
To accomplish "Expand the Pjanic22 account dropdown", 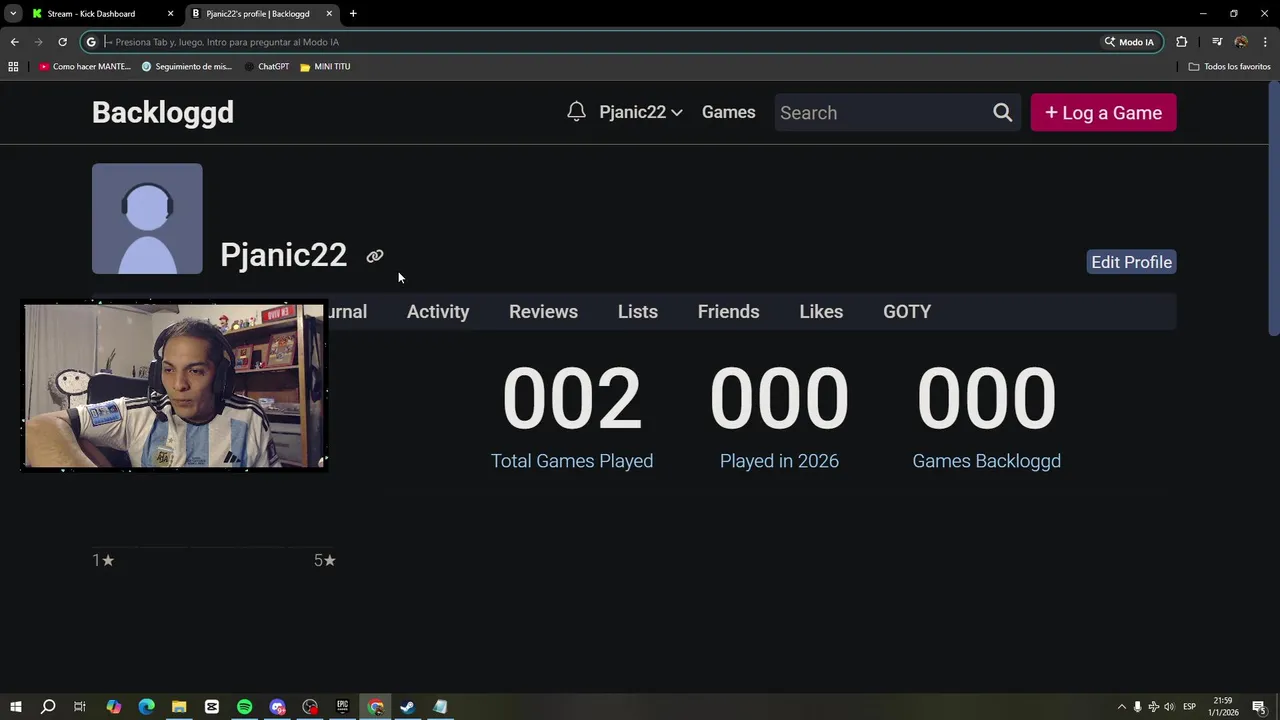I will (x=641, y=112).
